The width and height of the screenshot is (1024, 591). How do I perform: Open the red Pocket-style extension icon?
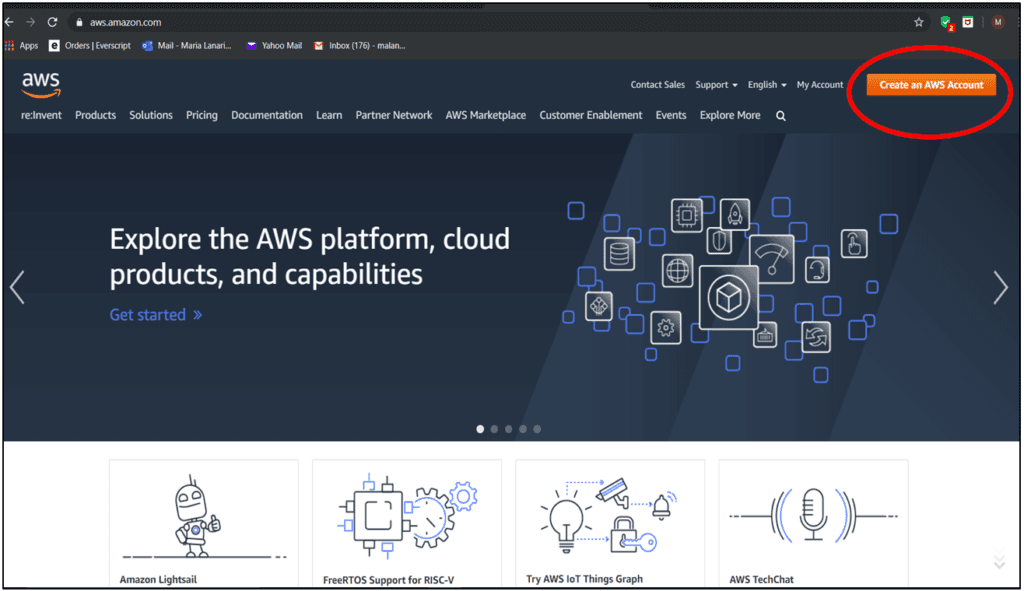pyautogui.click(x=968, y=22)
